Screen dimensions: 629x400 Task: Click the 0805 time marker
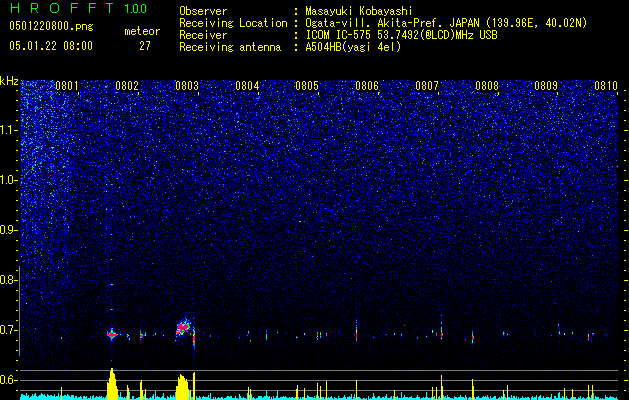pyautogui.click(x=306, y=86)
